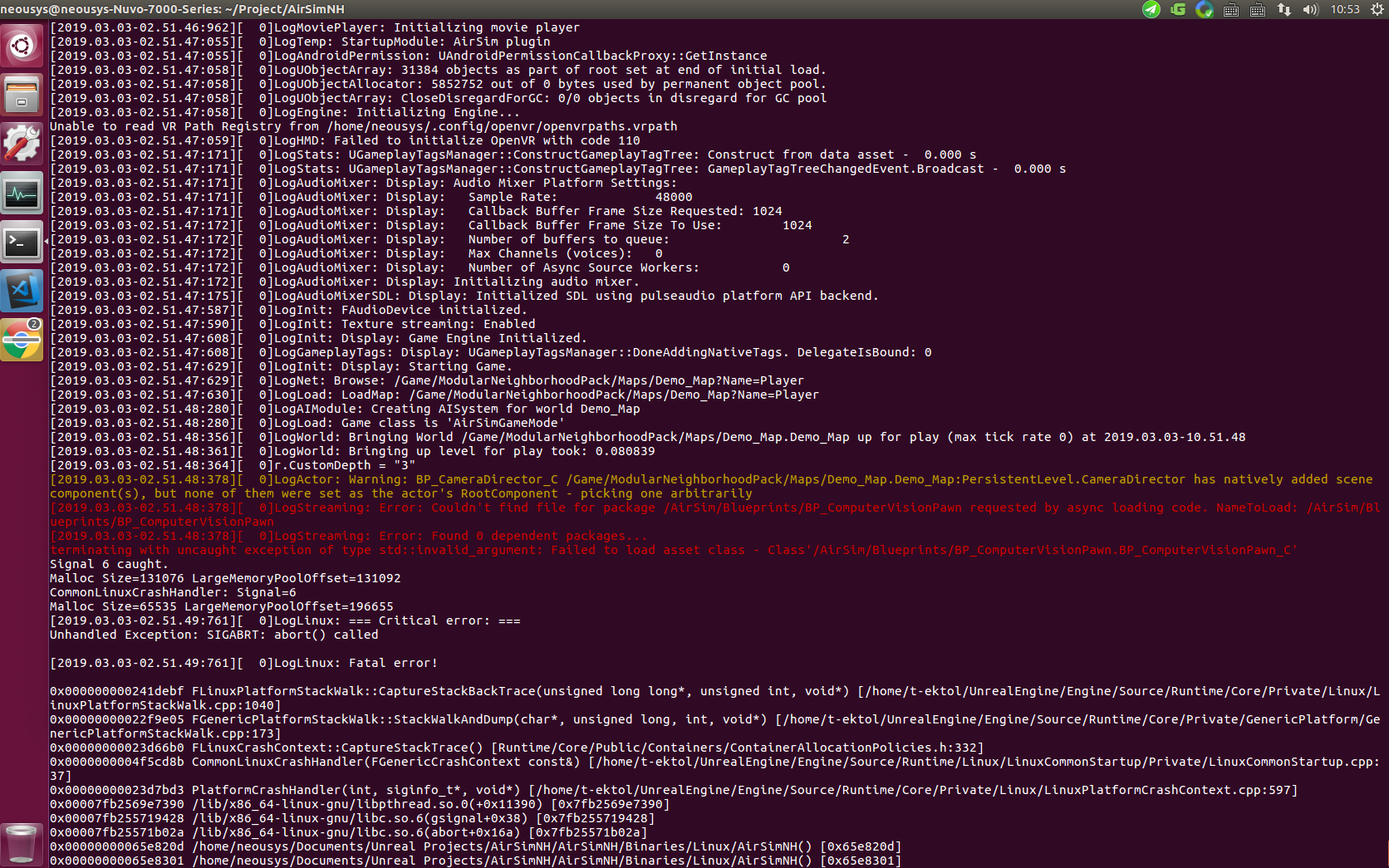Open the 10:53 clock calendar menu
The width and height of the screenshot is (1389, 868).
[x=1345, y=9]
